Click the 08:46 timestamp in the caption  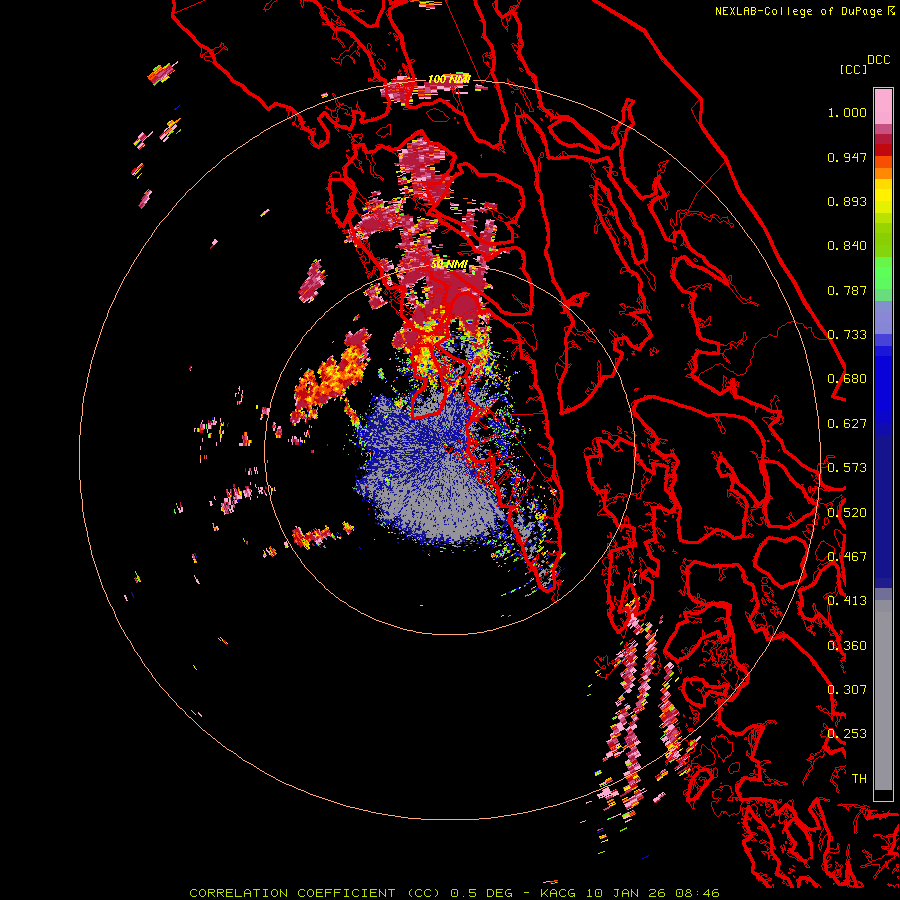tap(698, 893)
